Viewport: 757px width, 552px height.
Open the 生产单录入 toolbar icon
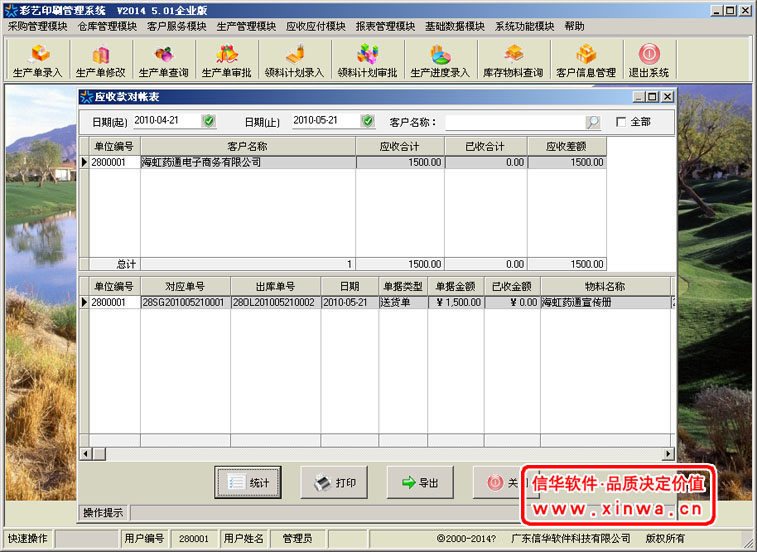click(38, 61)
